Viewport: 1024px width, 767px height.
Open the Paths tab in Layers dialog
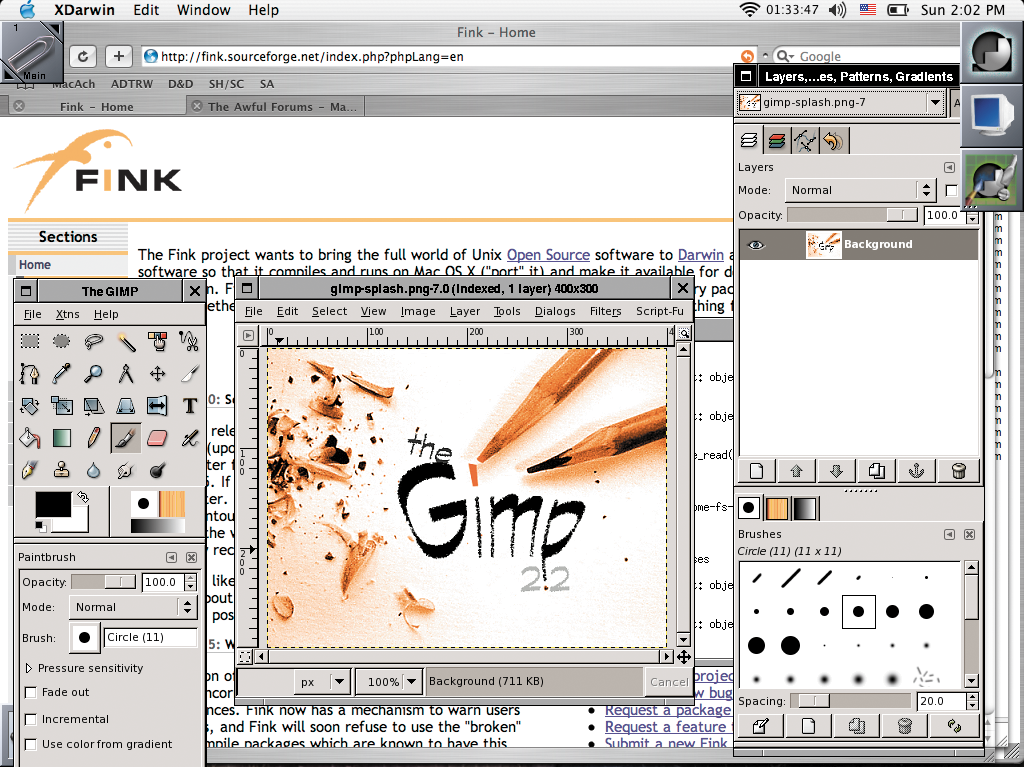[805, 140]
